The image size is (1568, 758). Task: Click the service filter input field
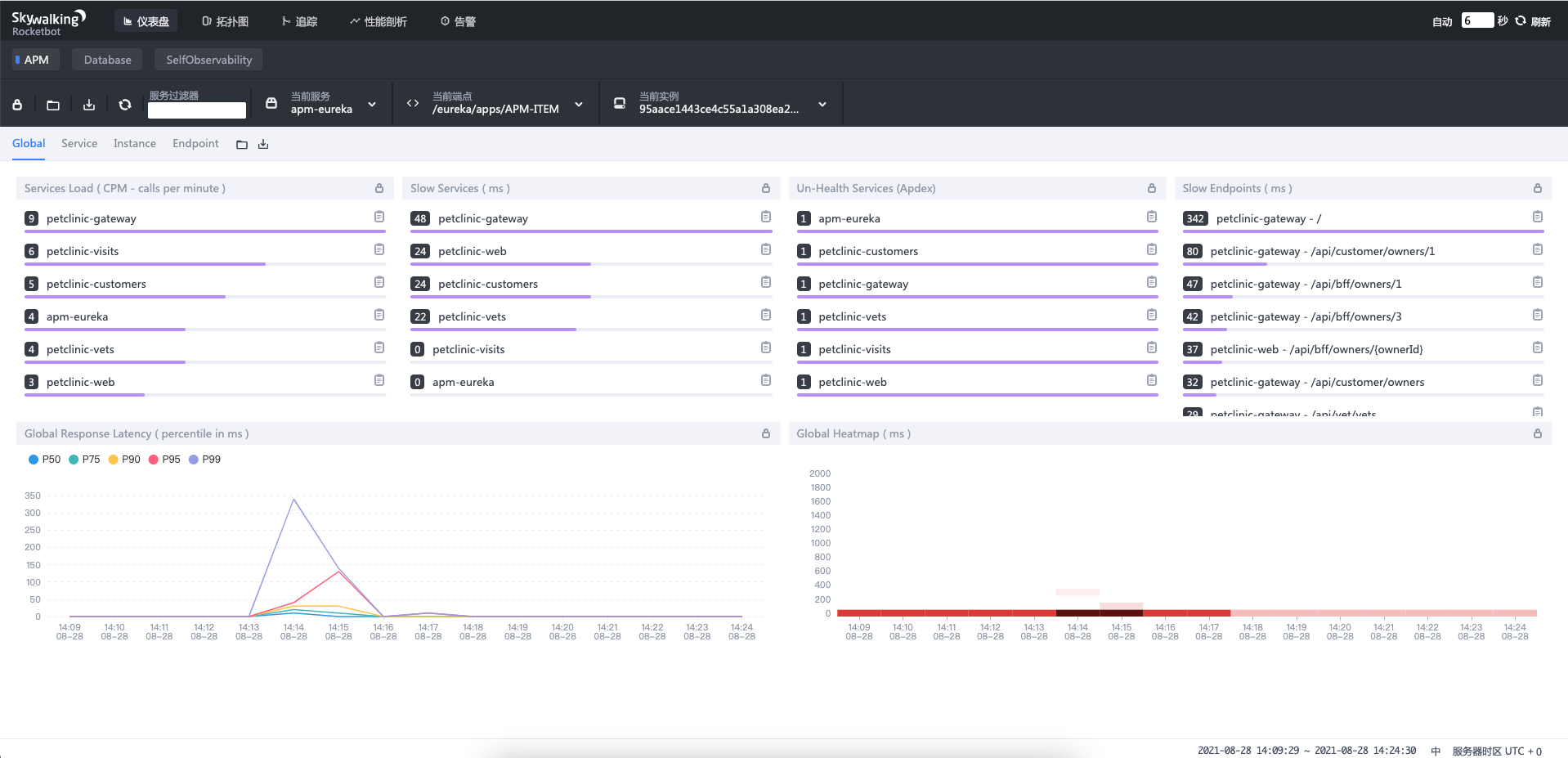(197, 110)
